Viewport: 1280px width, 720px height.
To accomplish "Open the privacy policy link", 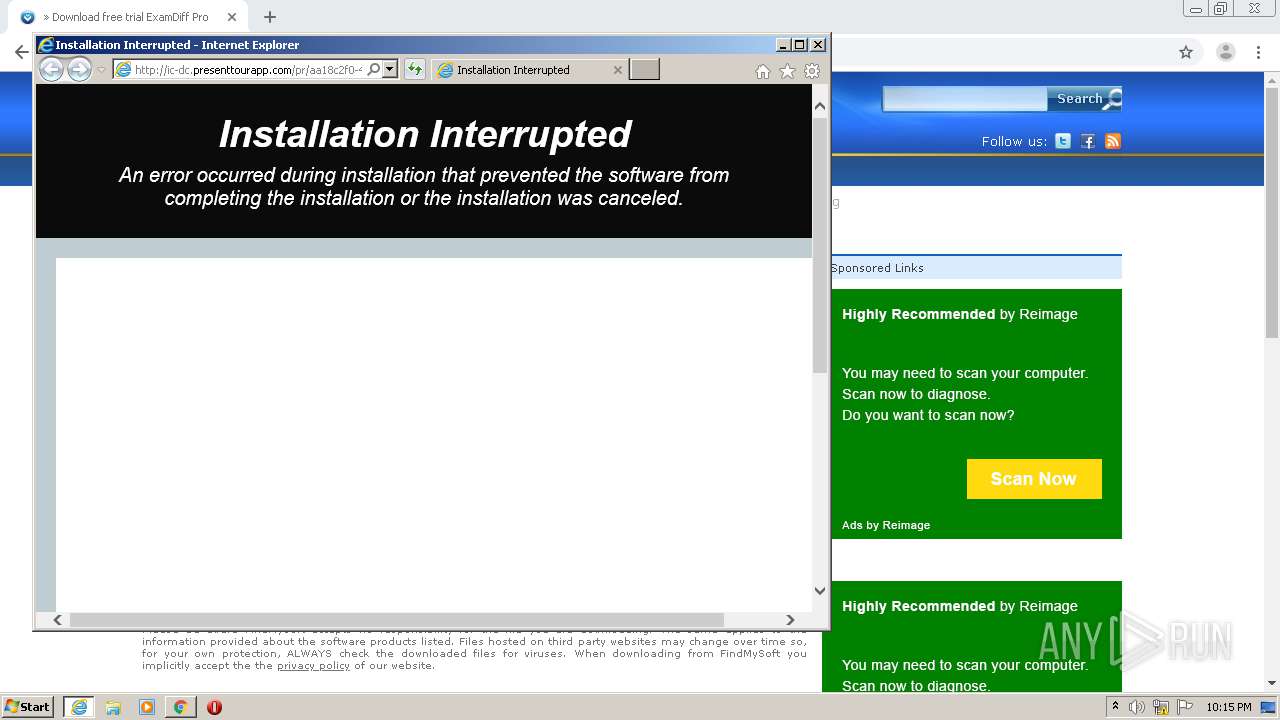I will (313, 666).
